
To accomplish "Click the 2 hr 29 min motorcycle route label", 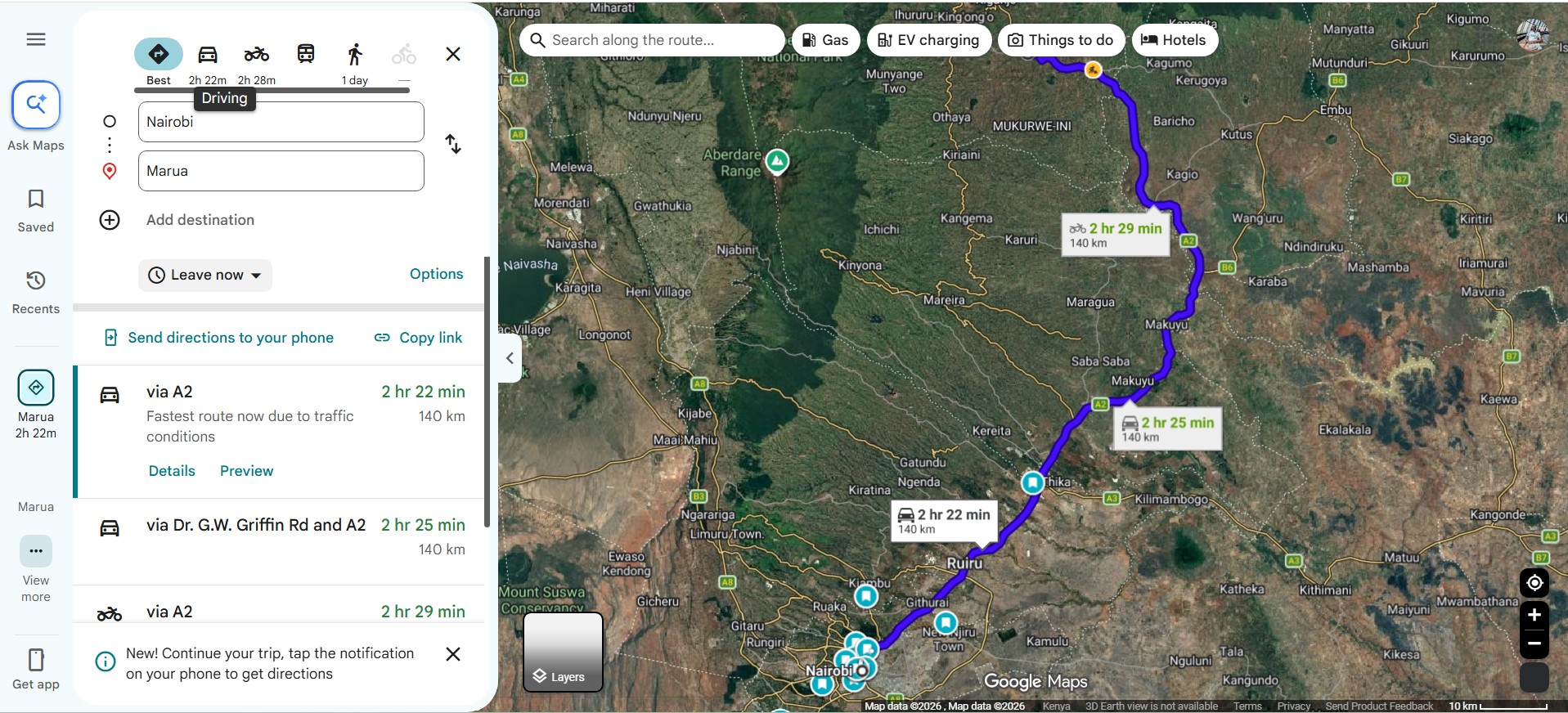I will pos(1115,235).
